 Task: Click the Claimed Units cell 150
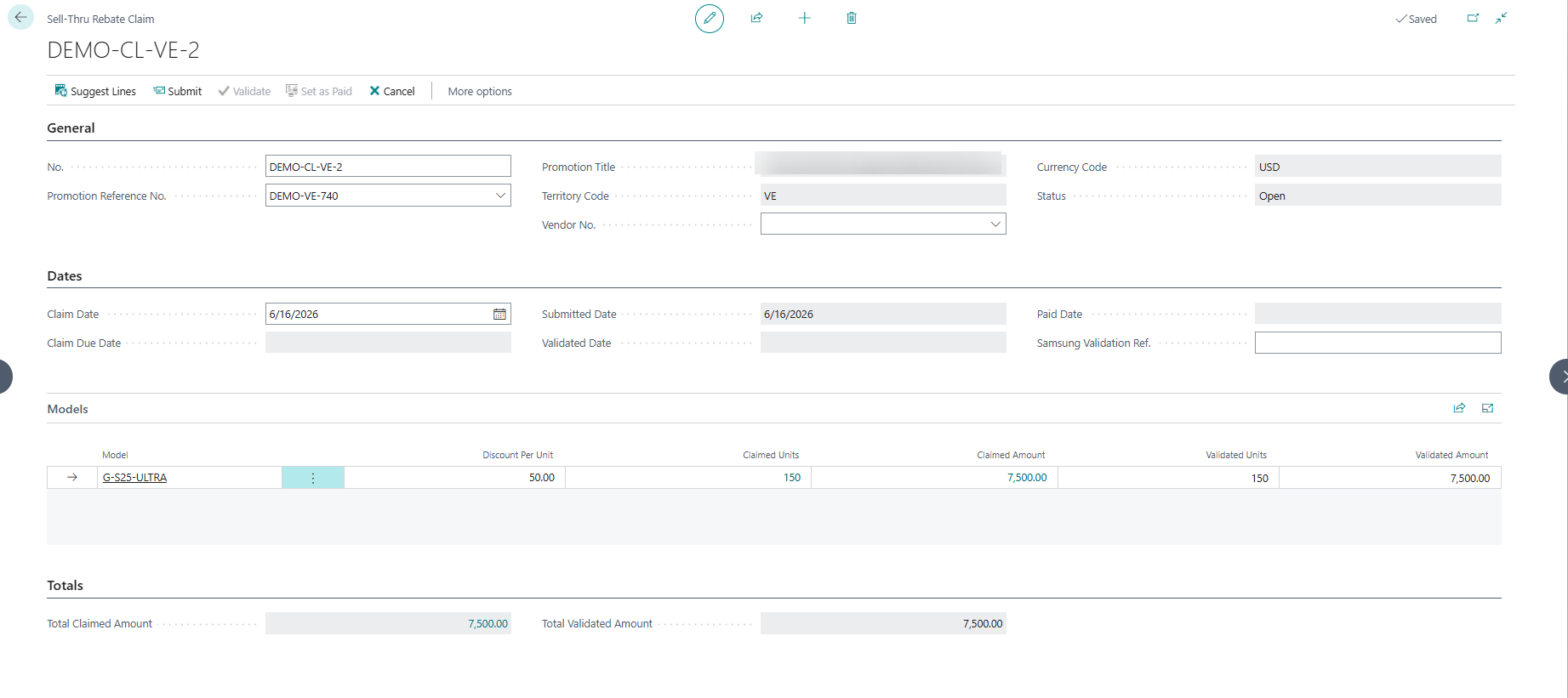tap(688, 478)
